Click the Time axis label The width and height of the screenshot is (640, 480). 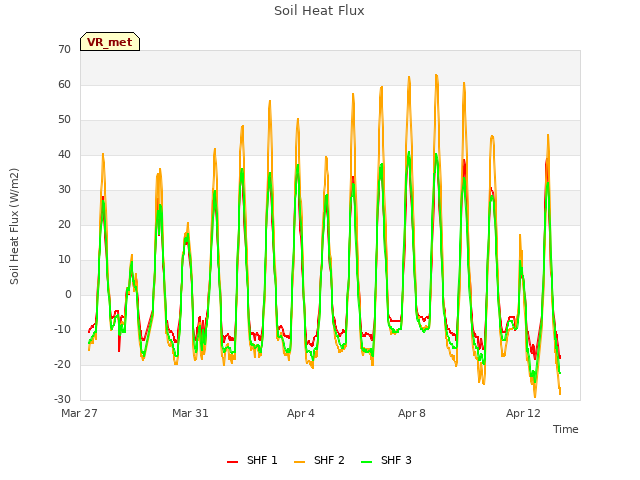[x=566, y=429]
